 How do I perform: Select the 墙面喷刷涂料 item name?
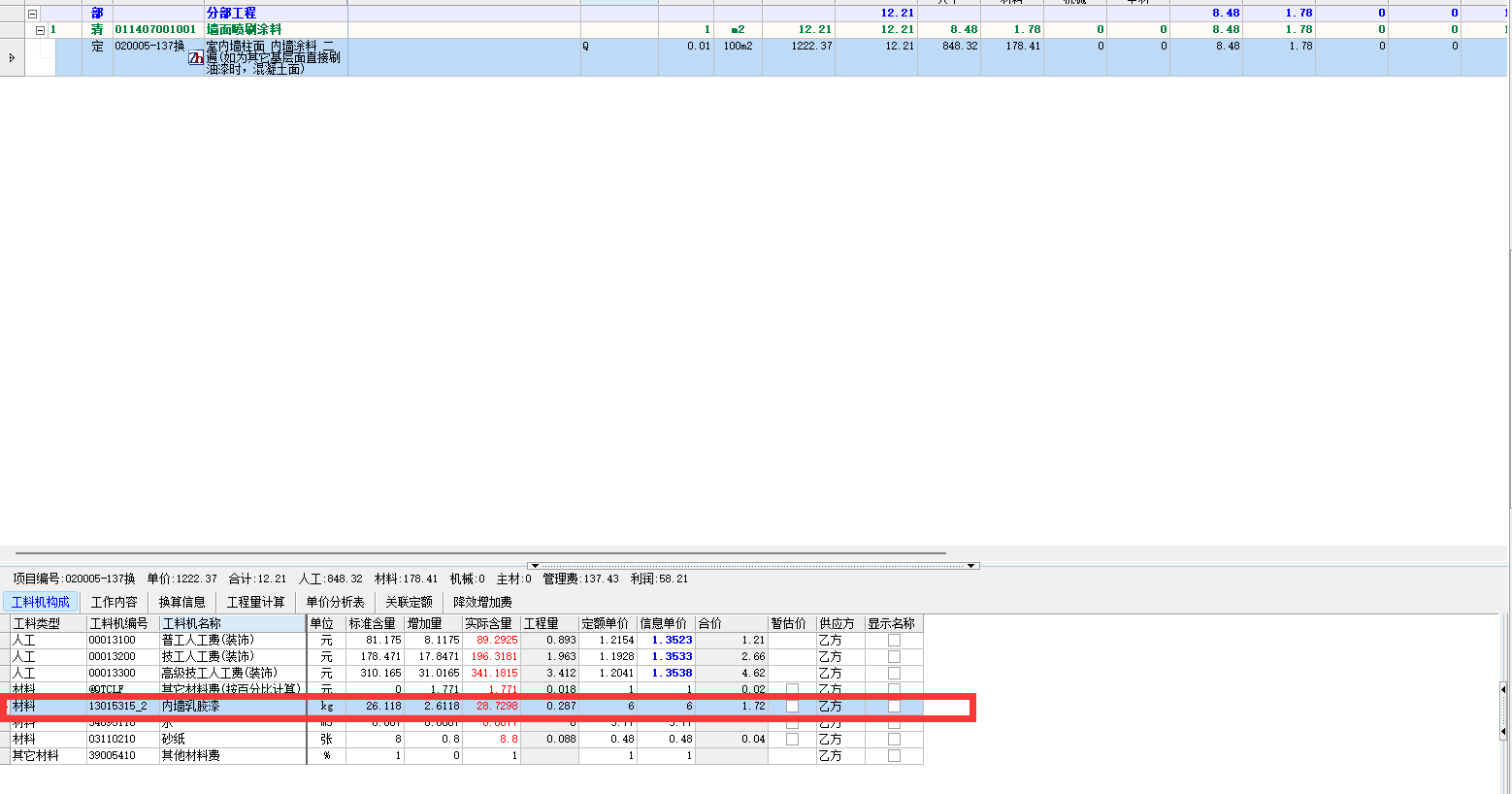coord(245,30)
